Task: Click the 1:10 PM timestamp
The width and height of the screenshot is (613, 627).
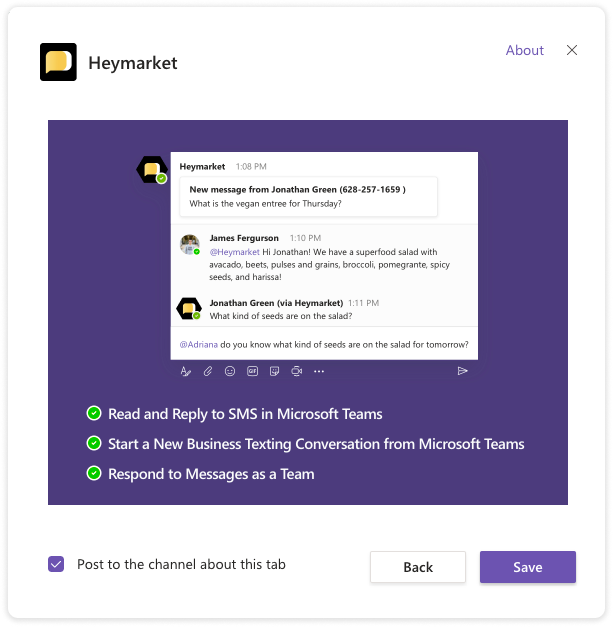Action: [x=306, y=238]
